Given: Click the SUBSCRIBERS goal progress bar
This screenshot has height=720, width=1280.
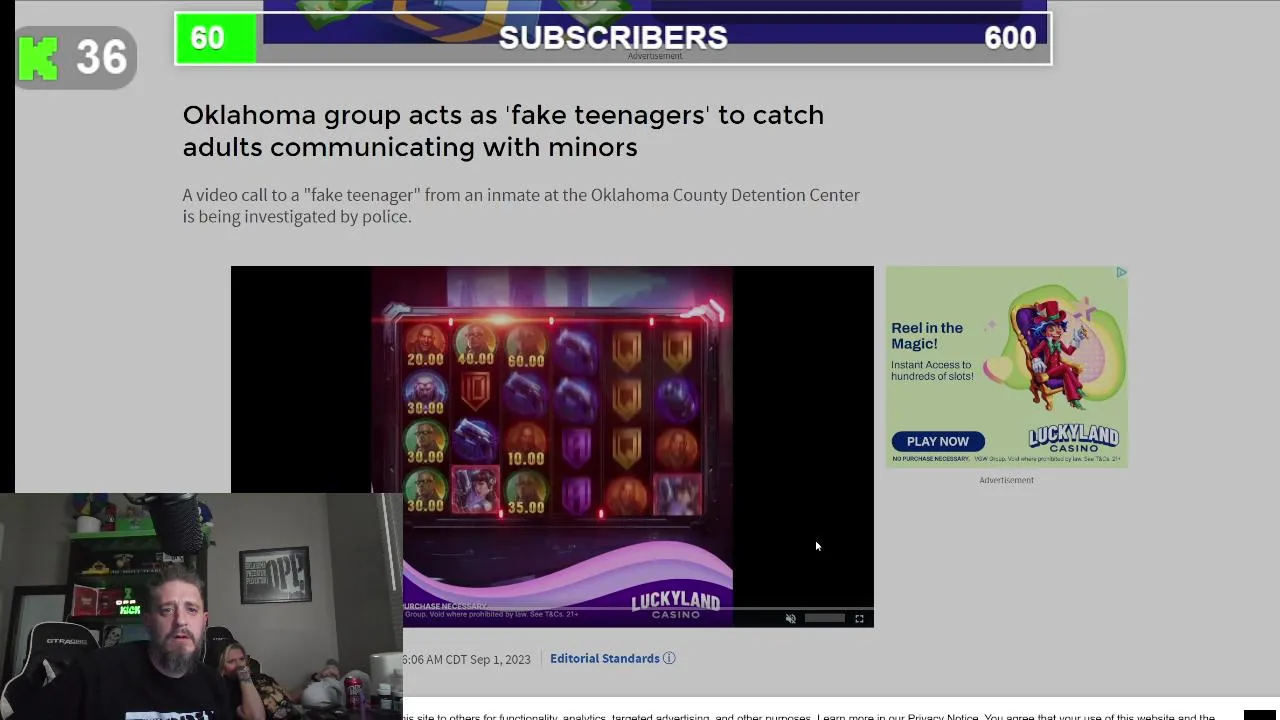Looking at the screenshot, I should (x=613, y=38).
